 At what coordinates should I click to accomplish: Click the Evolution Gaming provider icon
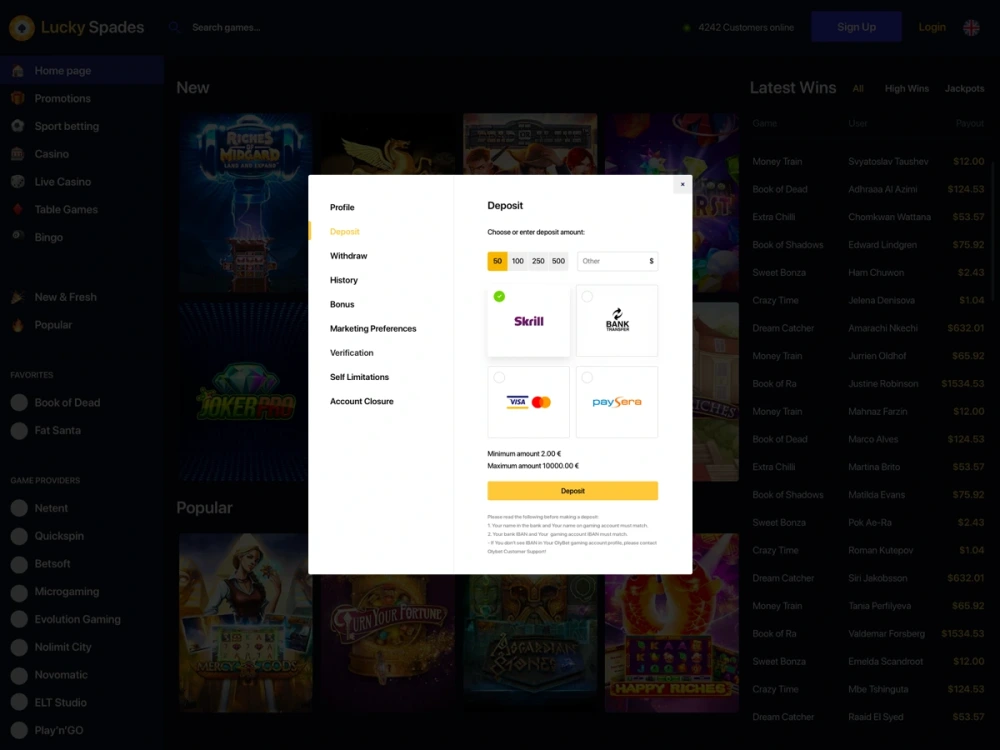[19, 619]
